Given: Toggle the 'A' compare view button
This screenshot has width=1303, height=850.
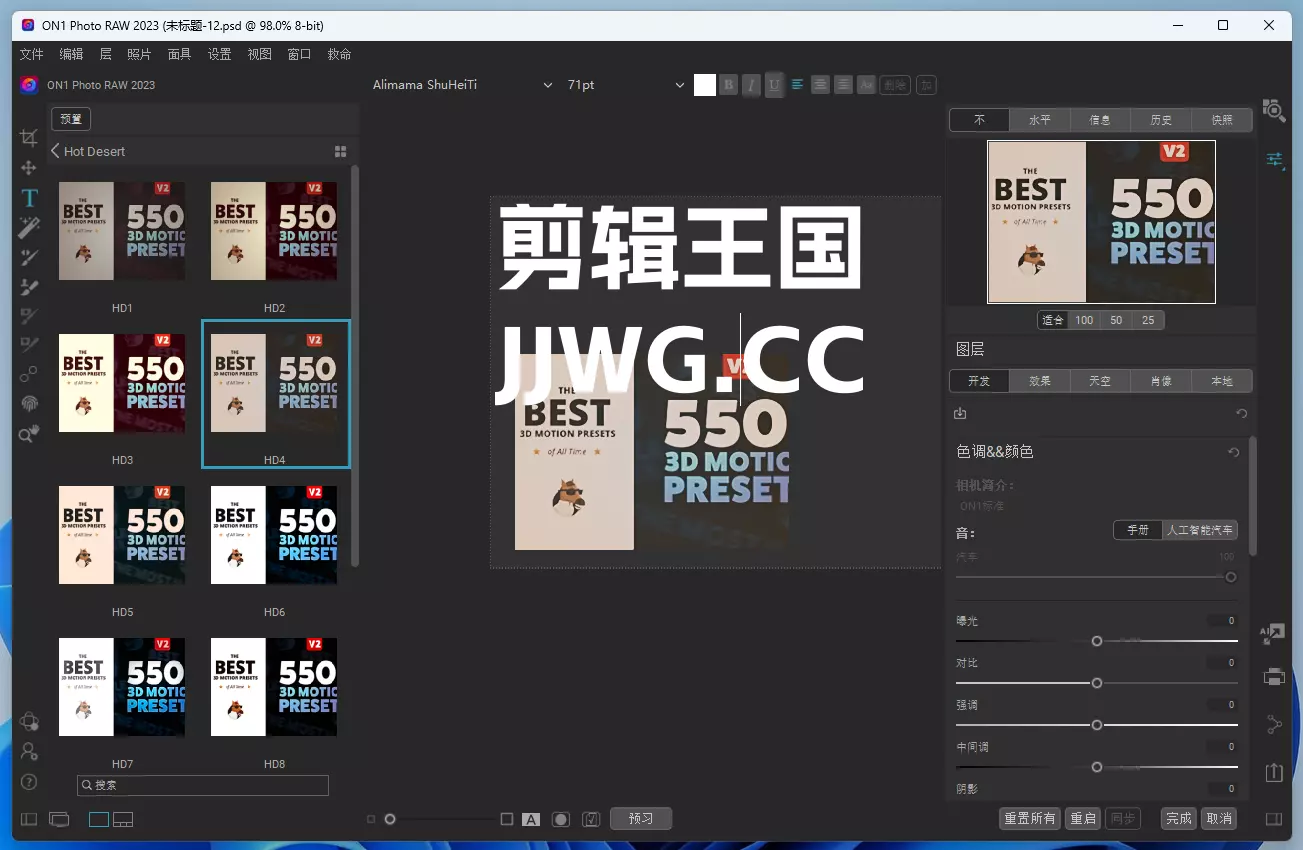Looking at the screenshot, I should (x=531, y=819).
